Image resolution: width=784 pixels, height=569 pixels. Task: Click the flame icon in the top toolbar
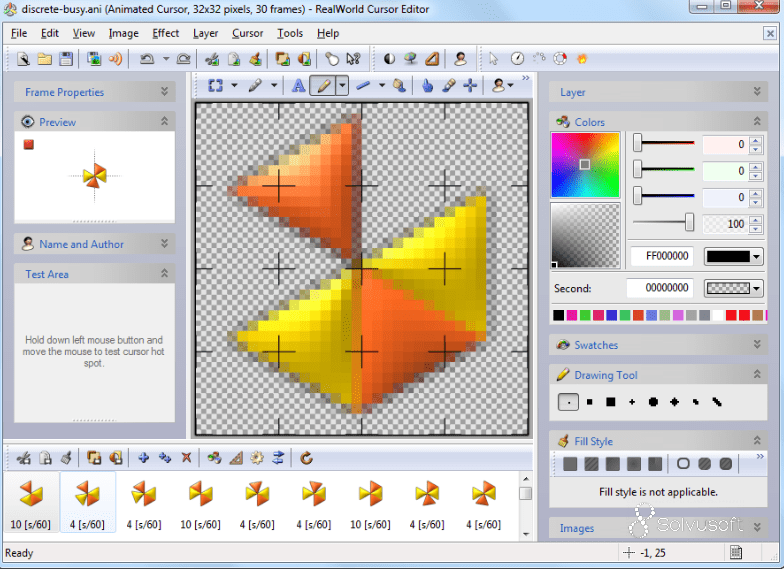(582, 59)
